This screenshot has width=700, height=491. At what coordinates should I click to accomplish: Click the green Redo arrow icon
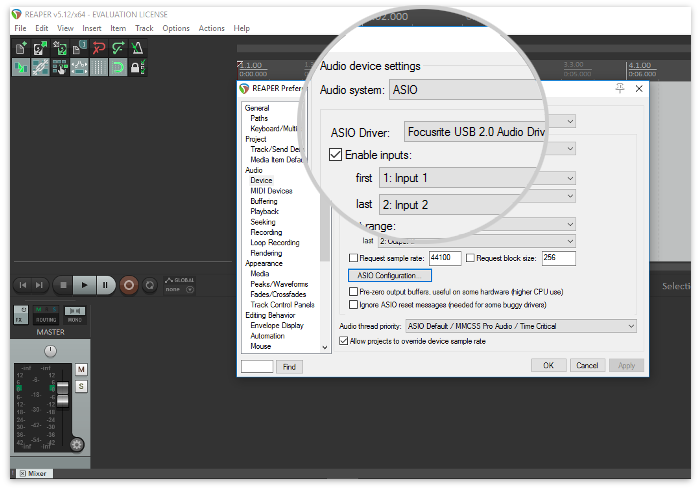coord(118,48)
